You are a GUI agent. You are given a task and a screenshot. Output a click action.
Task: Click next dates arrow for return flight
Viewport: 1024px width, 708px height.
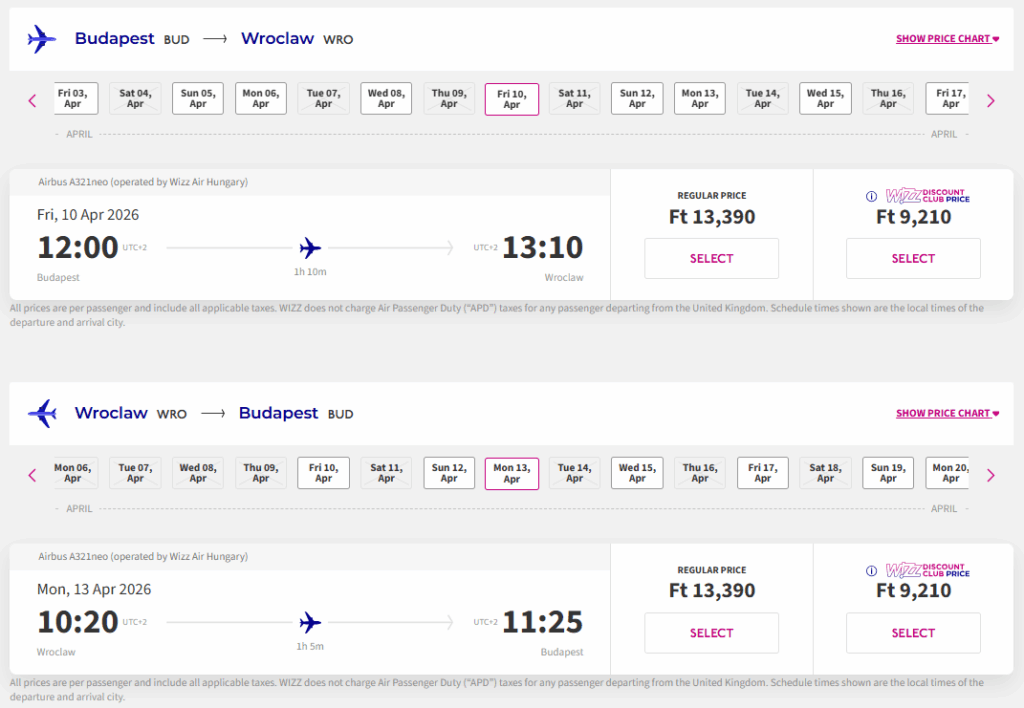click(x=991, y=475)
